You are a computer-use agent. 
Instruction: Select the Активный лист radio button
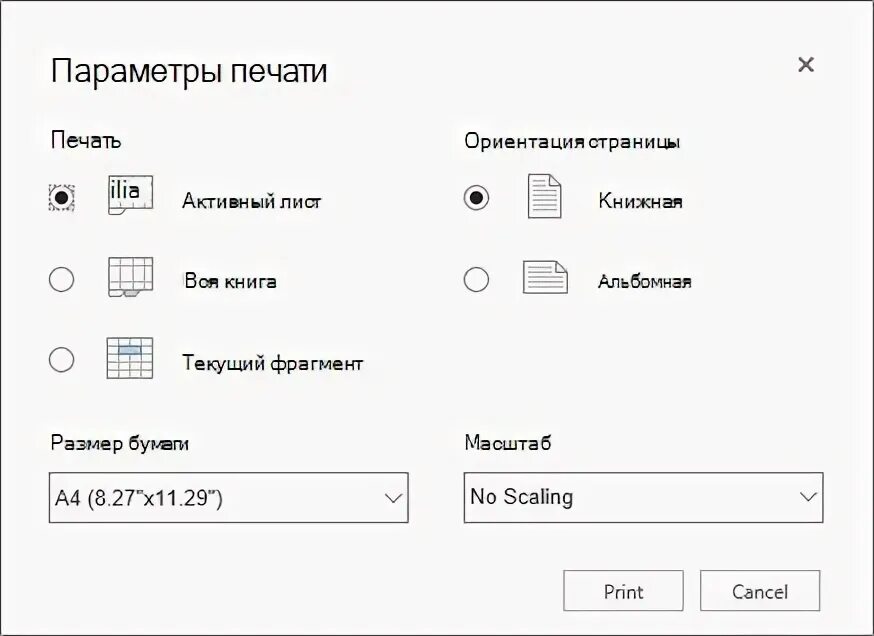pyautogui.click(x=61, y=197)
